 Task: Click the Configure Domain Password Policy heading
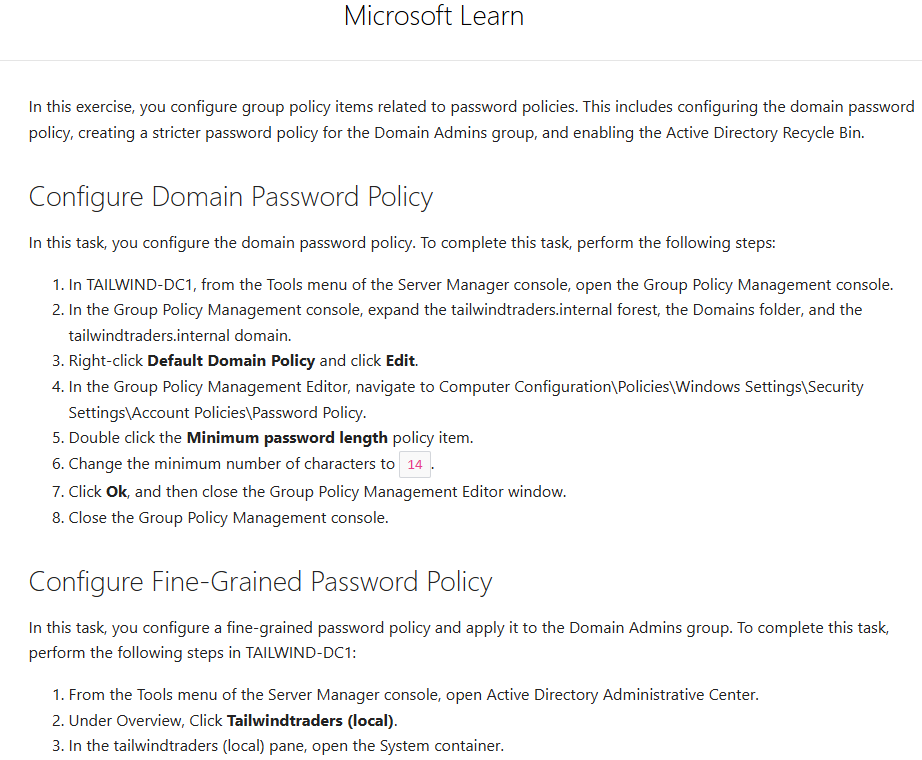point(230,197)
